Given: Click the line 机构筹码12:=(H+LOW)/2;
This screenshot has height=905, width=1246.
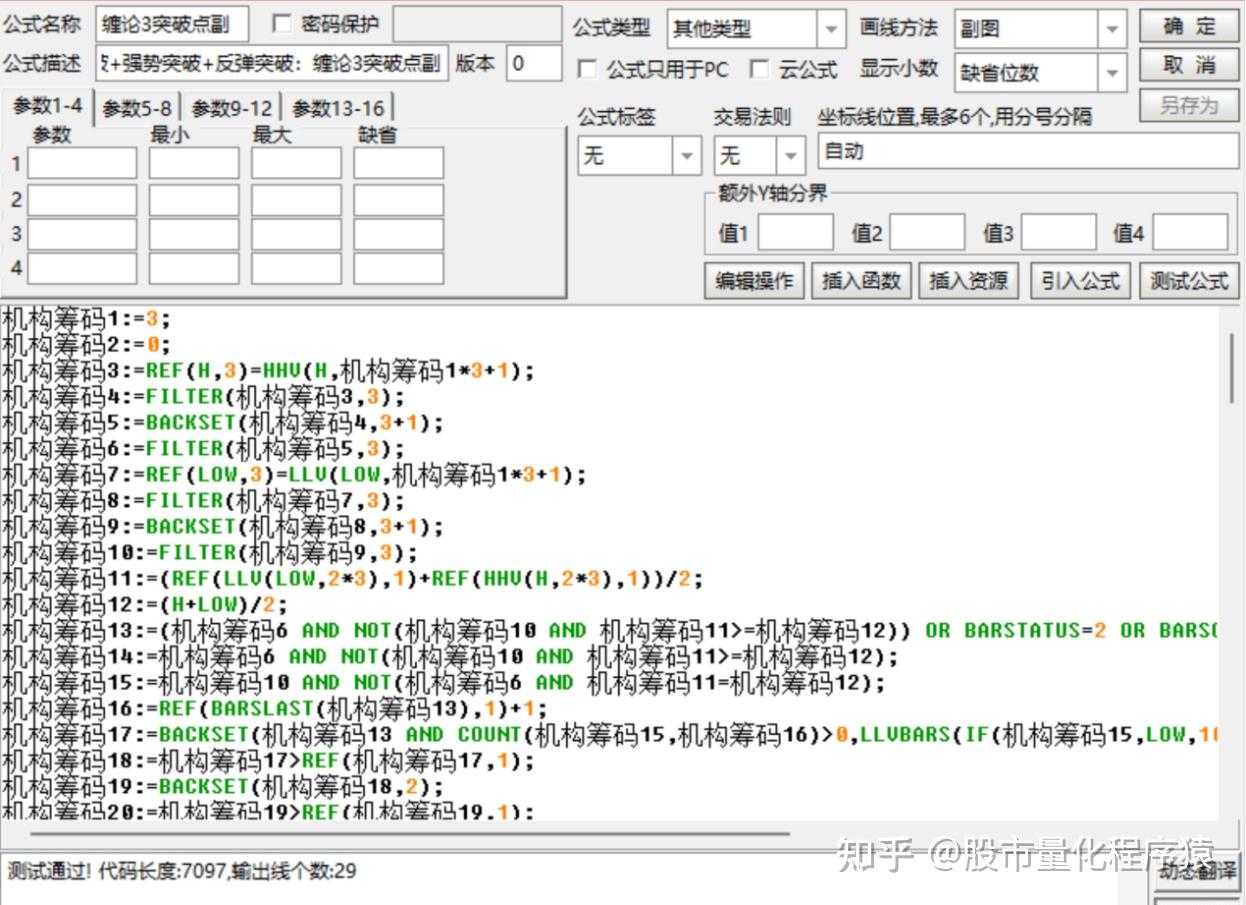Looking at the screenshot, I should coord(144,605).
